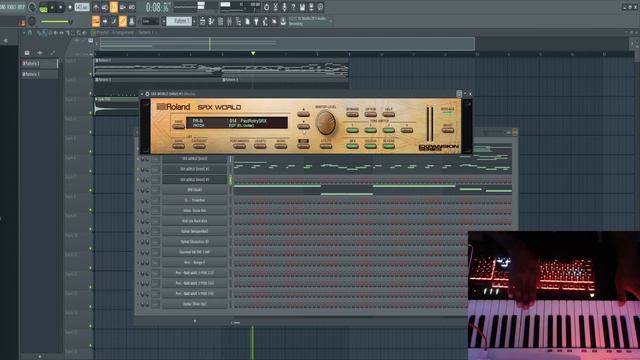Toggle tone switch 3 green button
The image size is (640, 360).
pyautogui.click(x=389, y=130)
